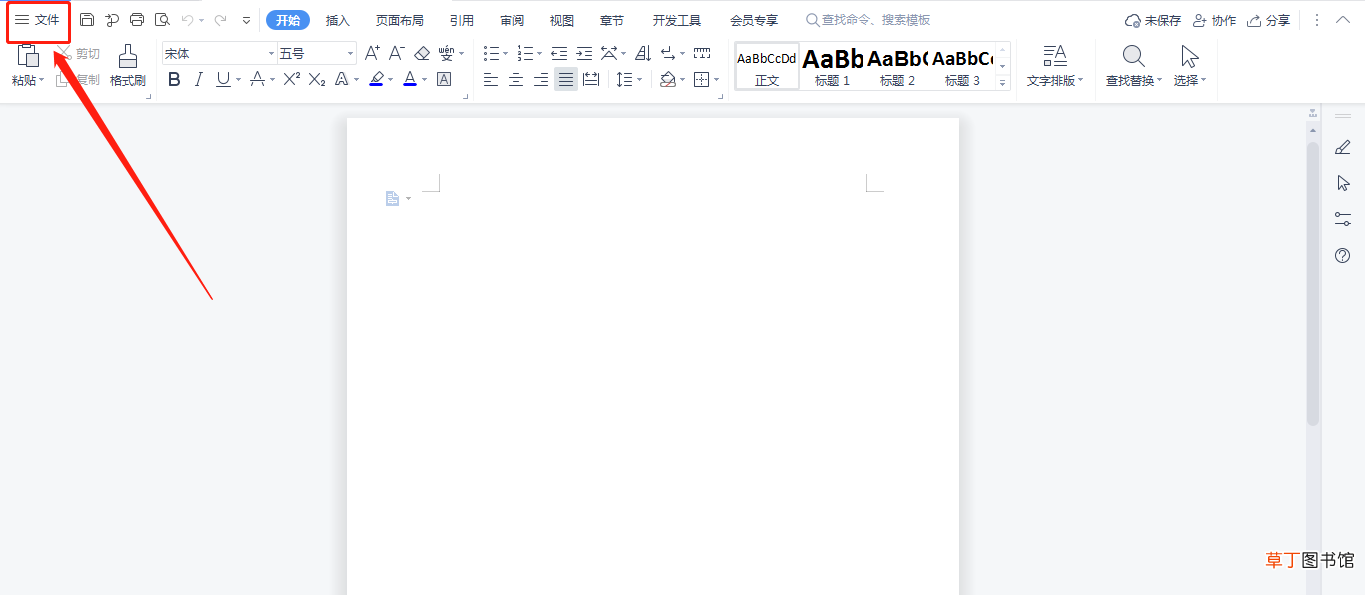1365x595 pixels.
Task: Open the 查找替换 dropdown
Action: pos(1134,80)
